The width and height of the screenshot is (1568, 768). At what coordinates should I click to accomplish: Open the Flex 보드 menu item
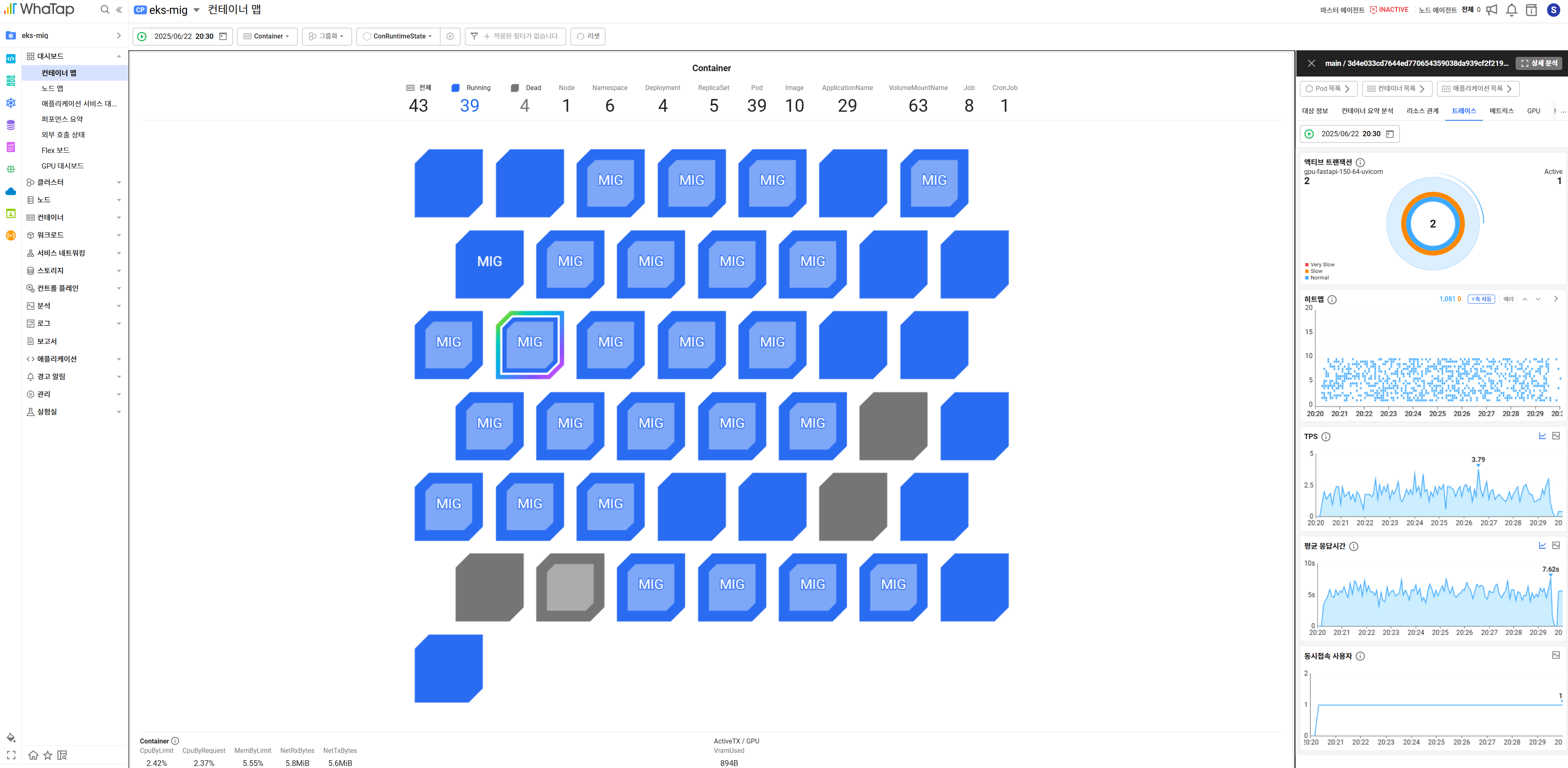55,150
